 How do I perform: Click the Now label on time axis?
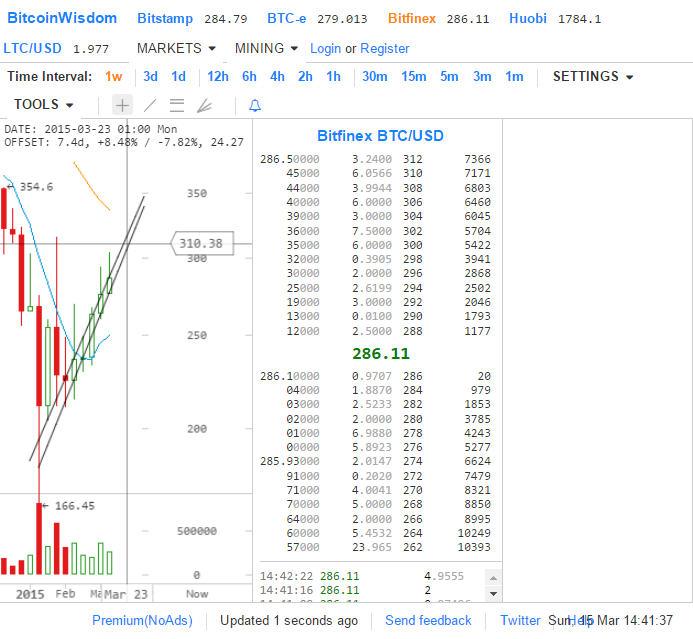click(197, 594)
